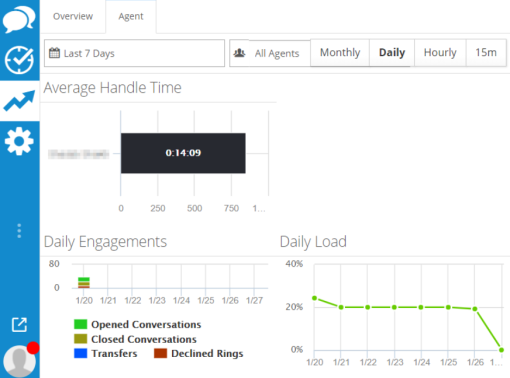Switch to the Overview tab
510x378 pixels.
pos(73,16)
